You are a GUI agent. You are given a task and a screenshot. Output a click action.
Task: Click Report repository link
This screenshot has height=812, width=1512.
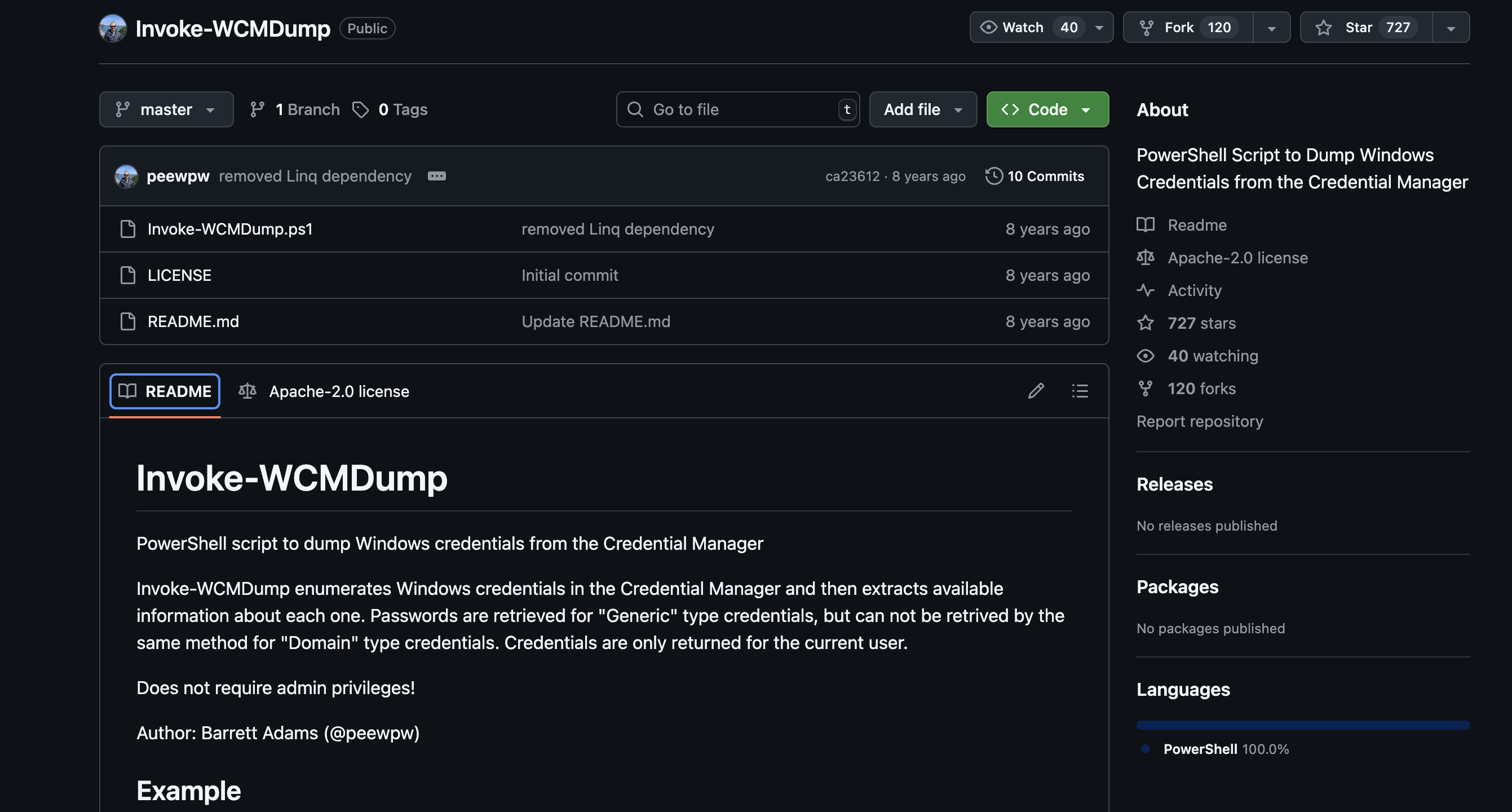(1200, 422)
